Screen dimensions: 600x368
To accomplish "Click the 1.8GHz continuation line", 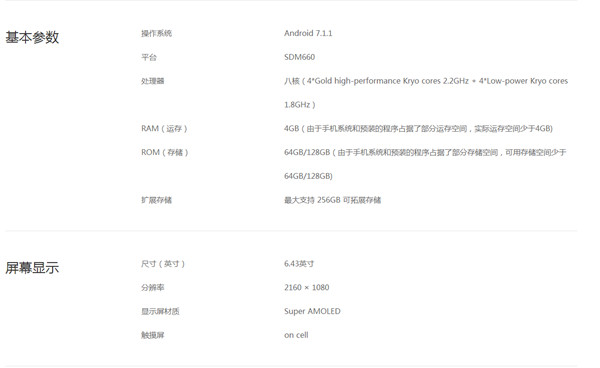I will coord(300,105).
